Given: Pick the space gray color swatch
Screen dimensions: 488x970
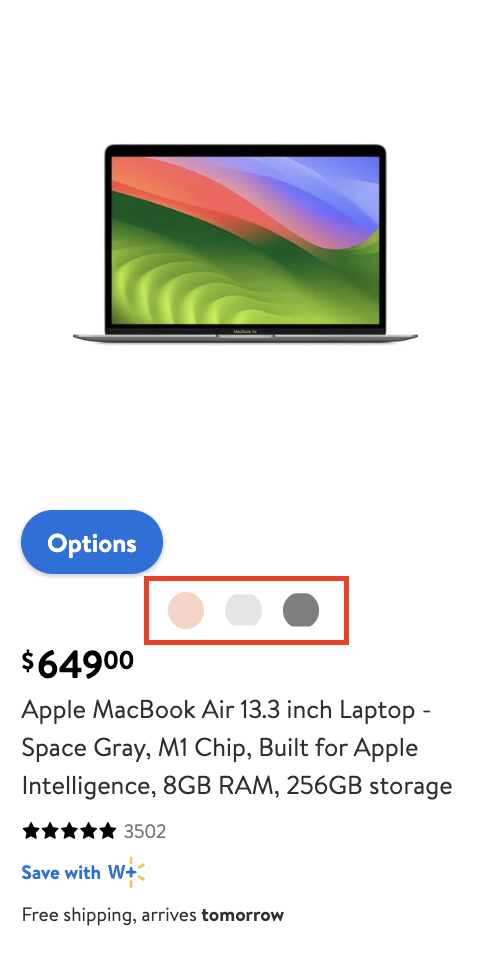Looking at the screenshot, I should pos(301,610).
